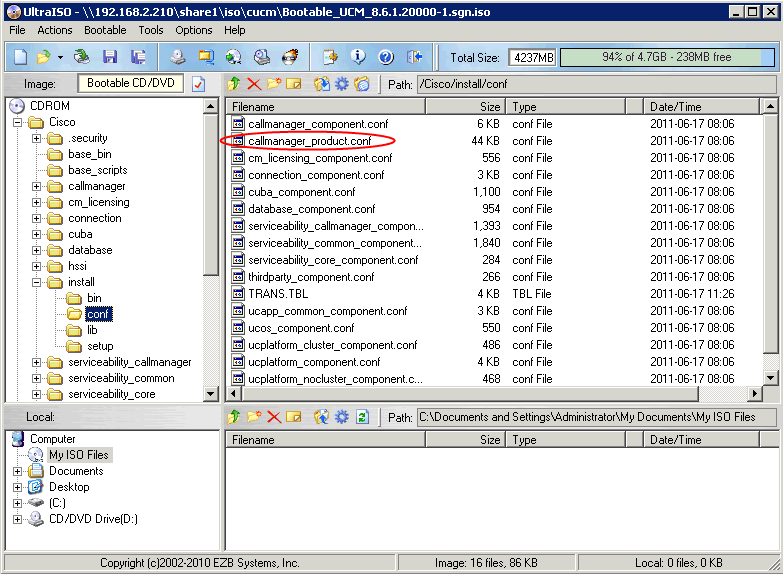Sort by Size column in image pane
Image resolution: width=783 pixels, height=574 pixels.
465,106
